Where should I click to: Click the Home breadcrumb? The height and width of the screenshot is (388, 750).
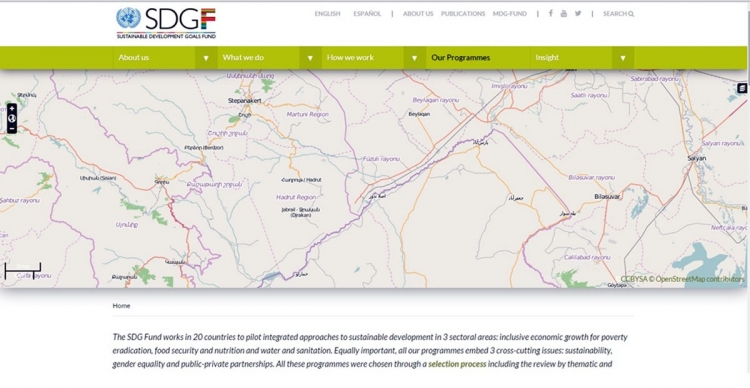click(x=121, y=306)
